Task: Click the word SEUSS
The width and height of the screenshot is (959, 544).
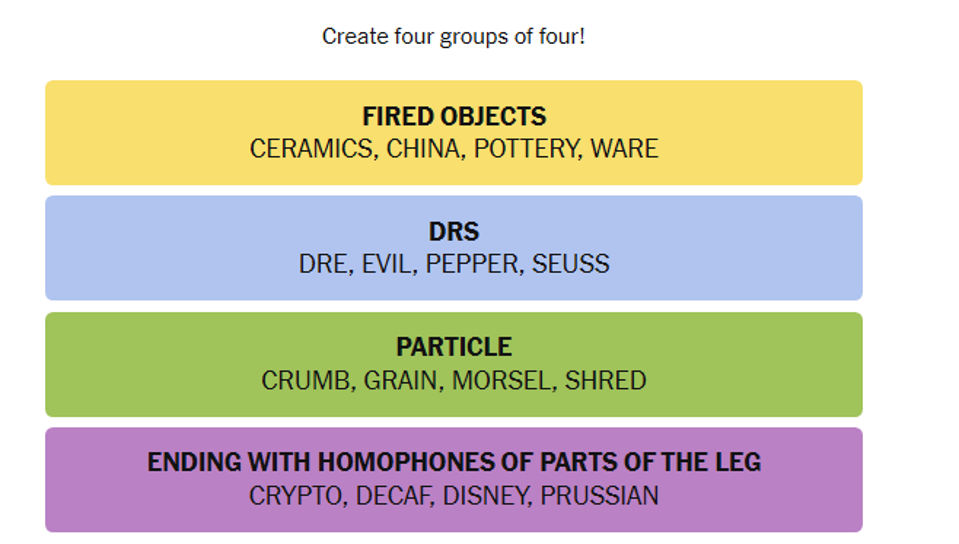Action: point(571,264)
